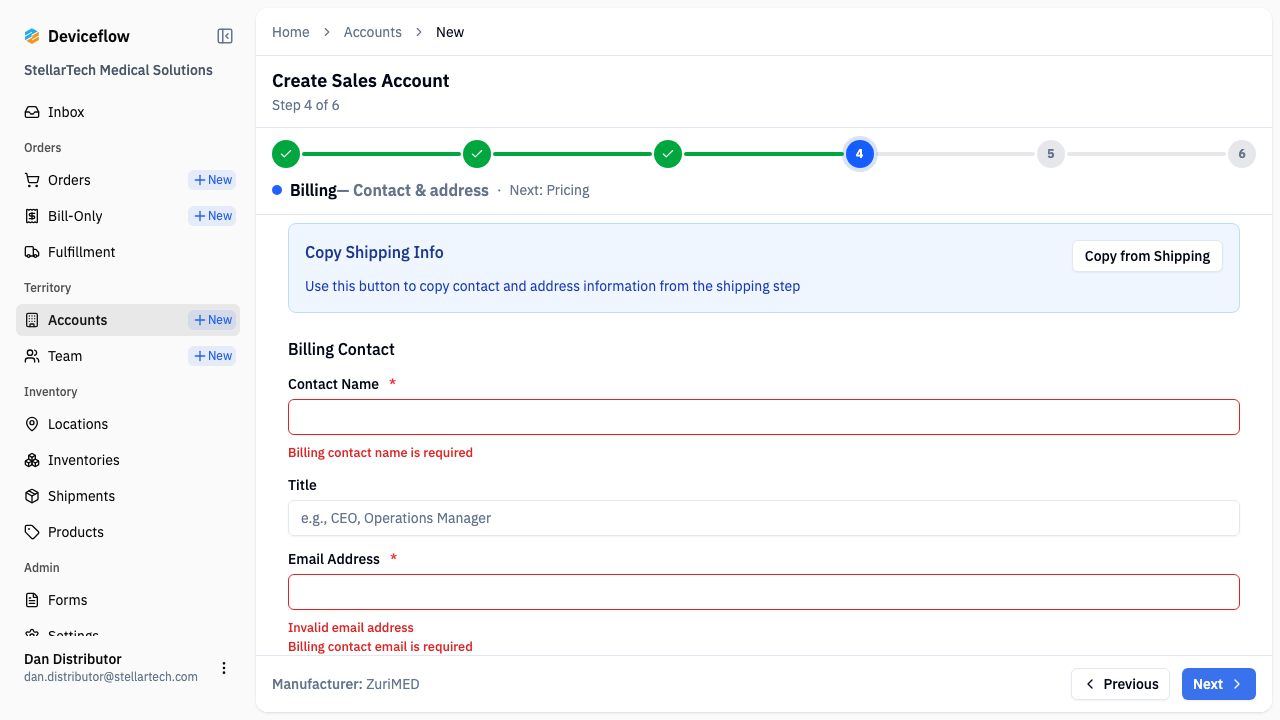Image resolution: width=1280 pixels, height=720 pixels.
Task: Jump to step 5 in the progress stepper
Action: click(x=1050, y=154)
